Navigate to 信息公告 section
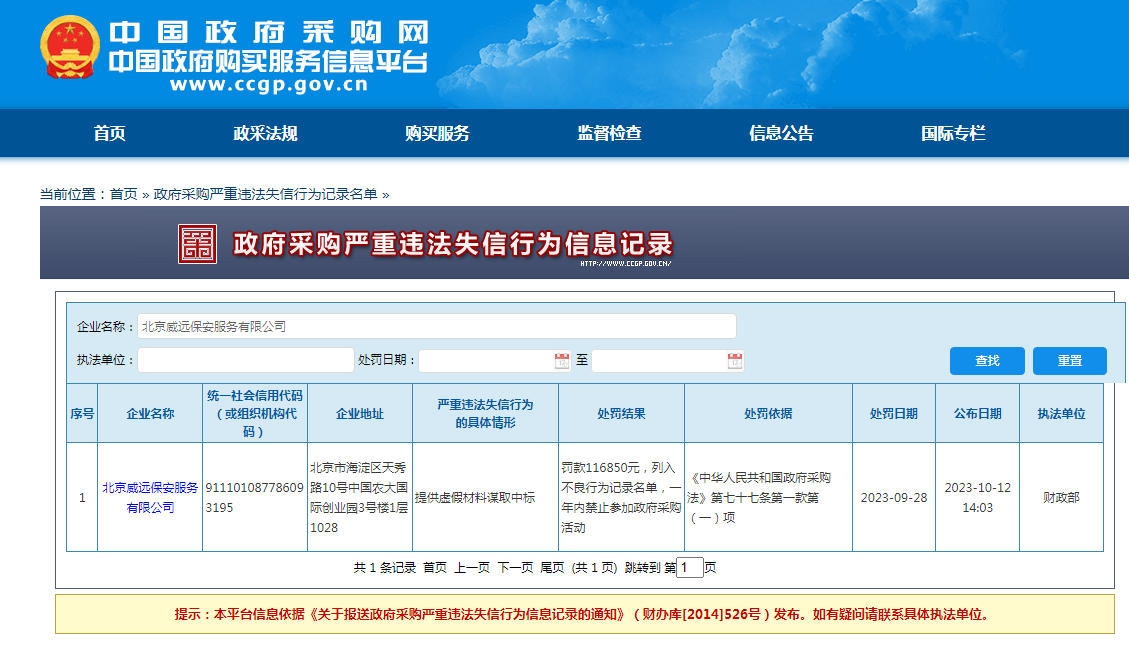1129x649 pixels. point(781,134)
